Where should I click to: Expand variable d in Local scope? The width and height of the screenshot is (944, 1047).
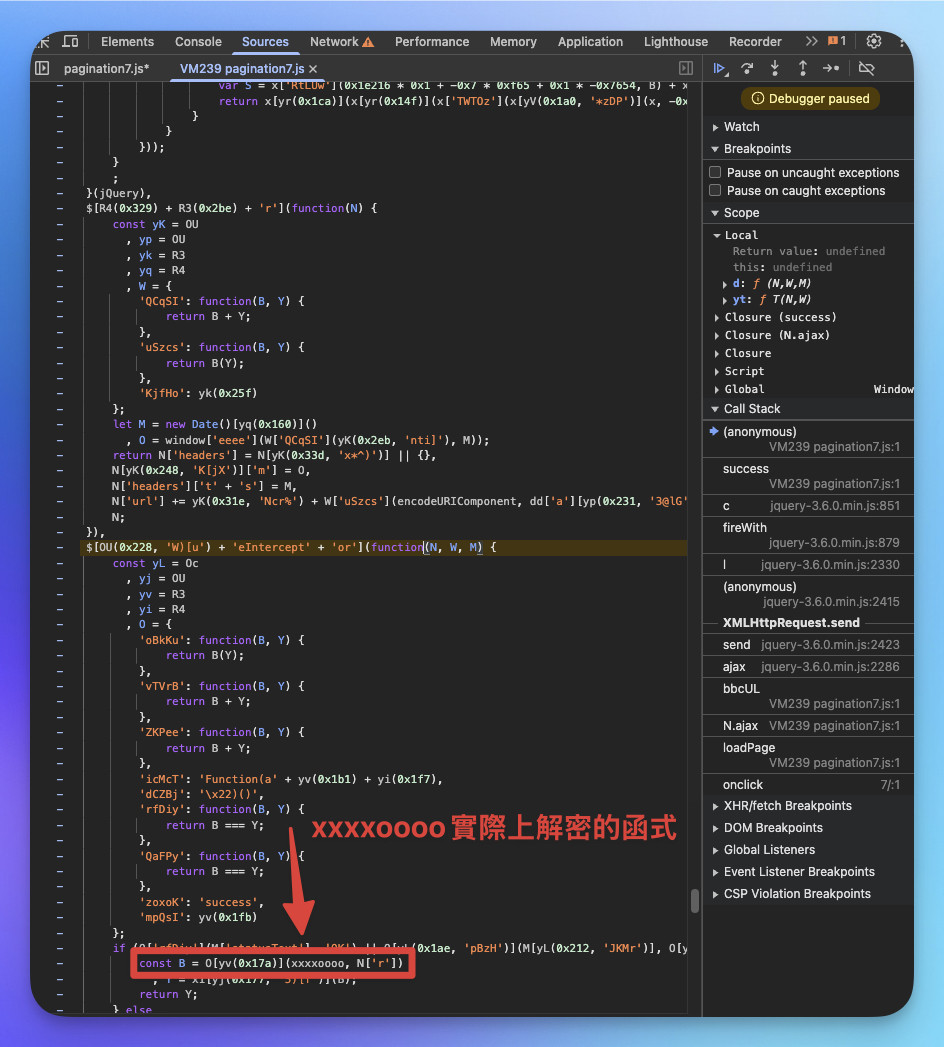pos(725,284)
